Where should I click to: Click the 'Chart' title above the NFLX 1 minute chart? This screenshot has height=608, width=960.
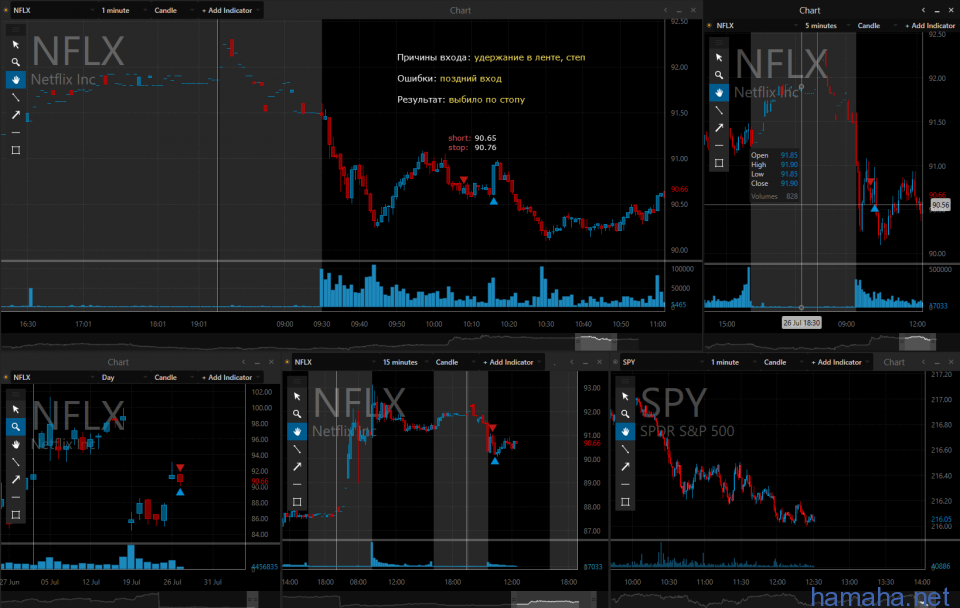[460, 10]
